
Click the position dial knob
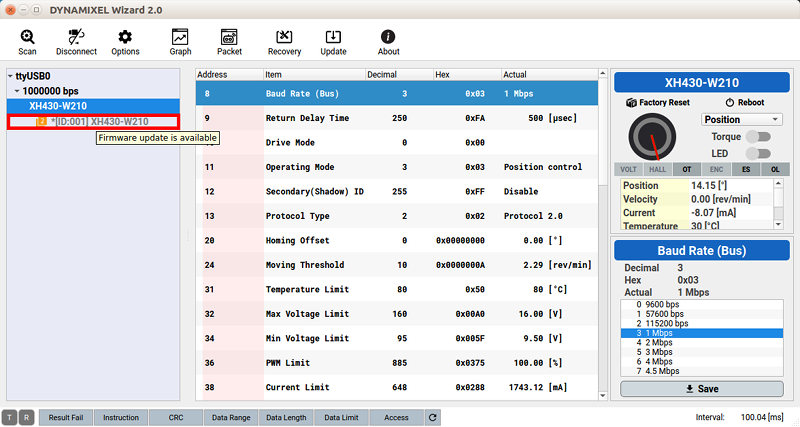click(x=652, y=137)
